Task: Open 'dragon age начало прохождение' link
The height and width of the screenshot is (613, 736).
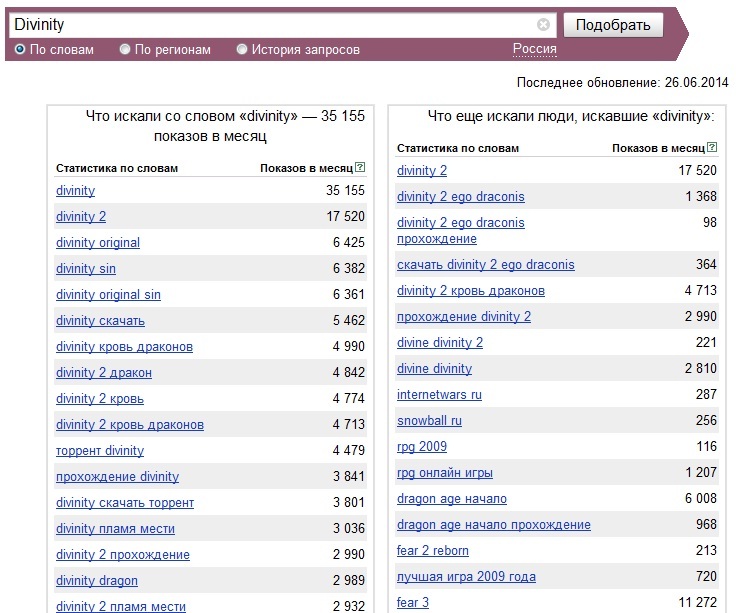Action: [x=493, y=525]
